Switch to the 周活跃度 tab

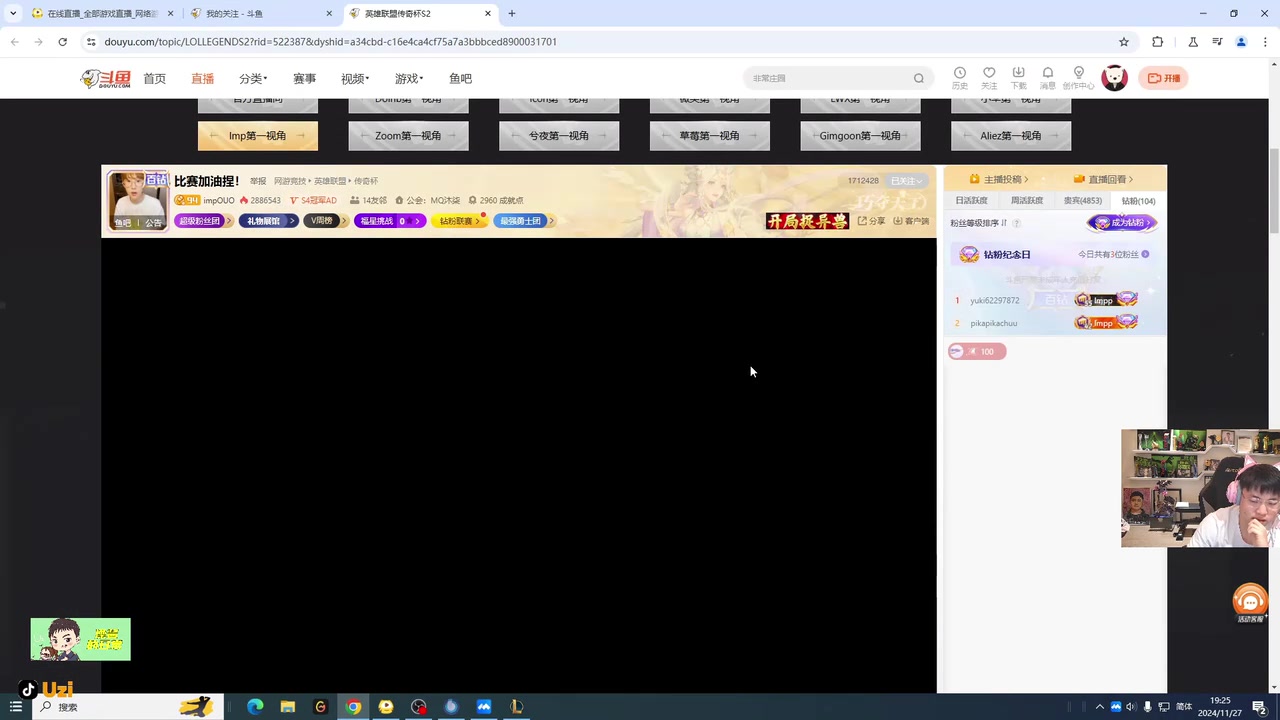[1027, 201]
